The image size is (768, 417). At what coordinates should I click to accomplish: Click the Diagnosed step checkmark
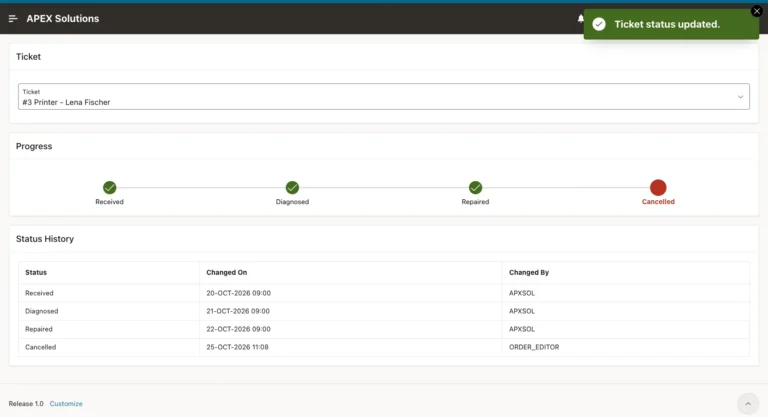(292, 187)
